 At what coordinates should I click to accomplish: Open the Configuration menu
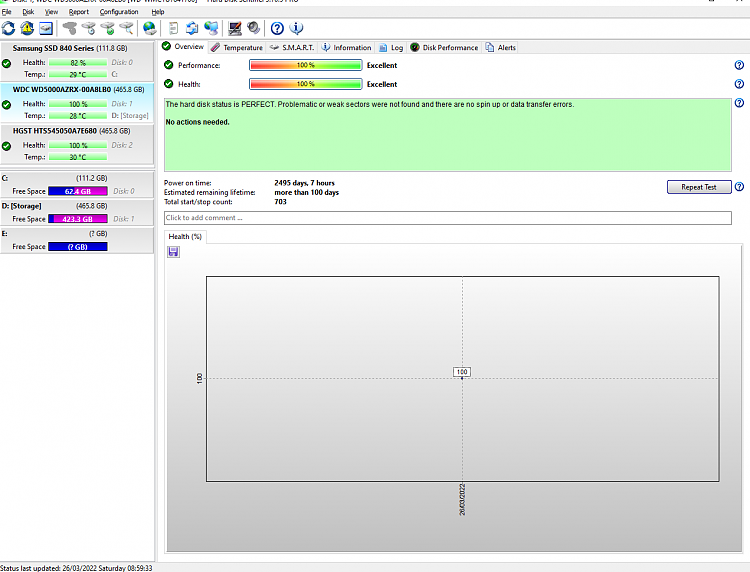tap(119, 12)
